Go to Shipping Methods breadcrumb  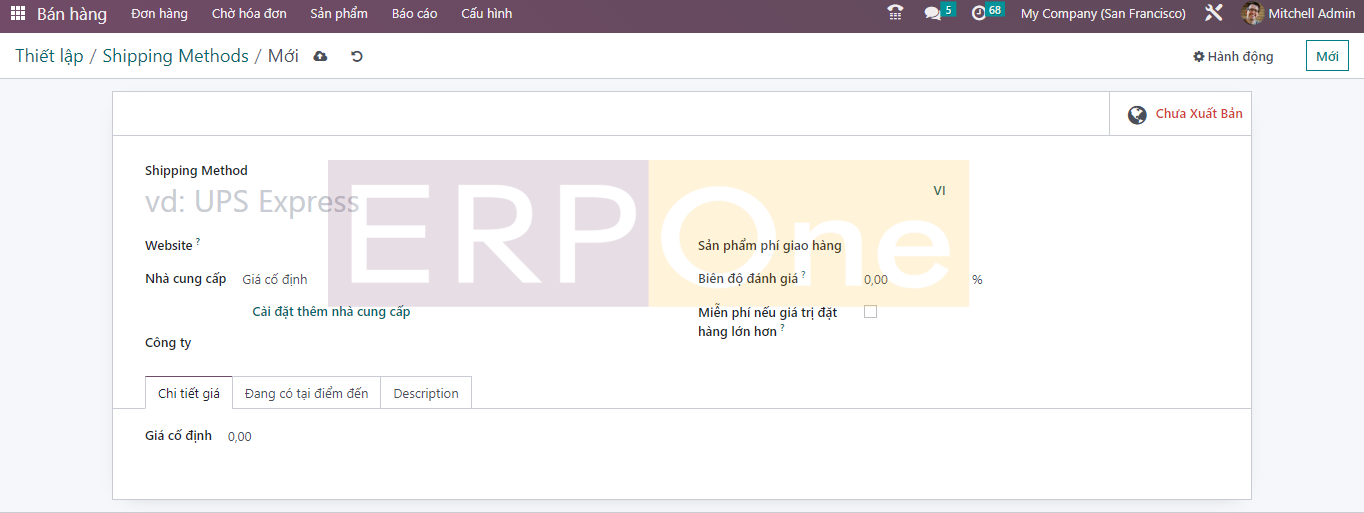coord(175,57)
